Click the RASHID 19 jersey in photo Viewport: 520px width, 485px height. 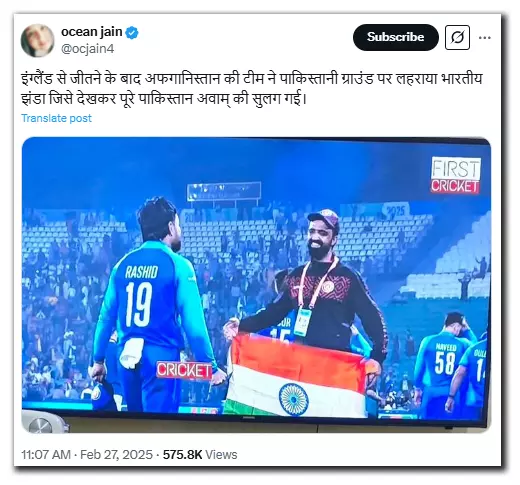click(x=147, y=300)
